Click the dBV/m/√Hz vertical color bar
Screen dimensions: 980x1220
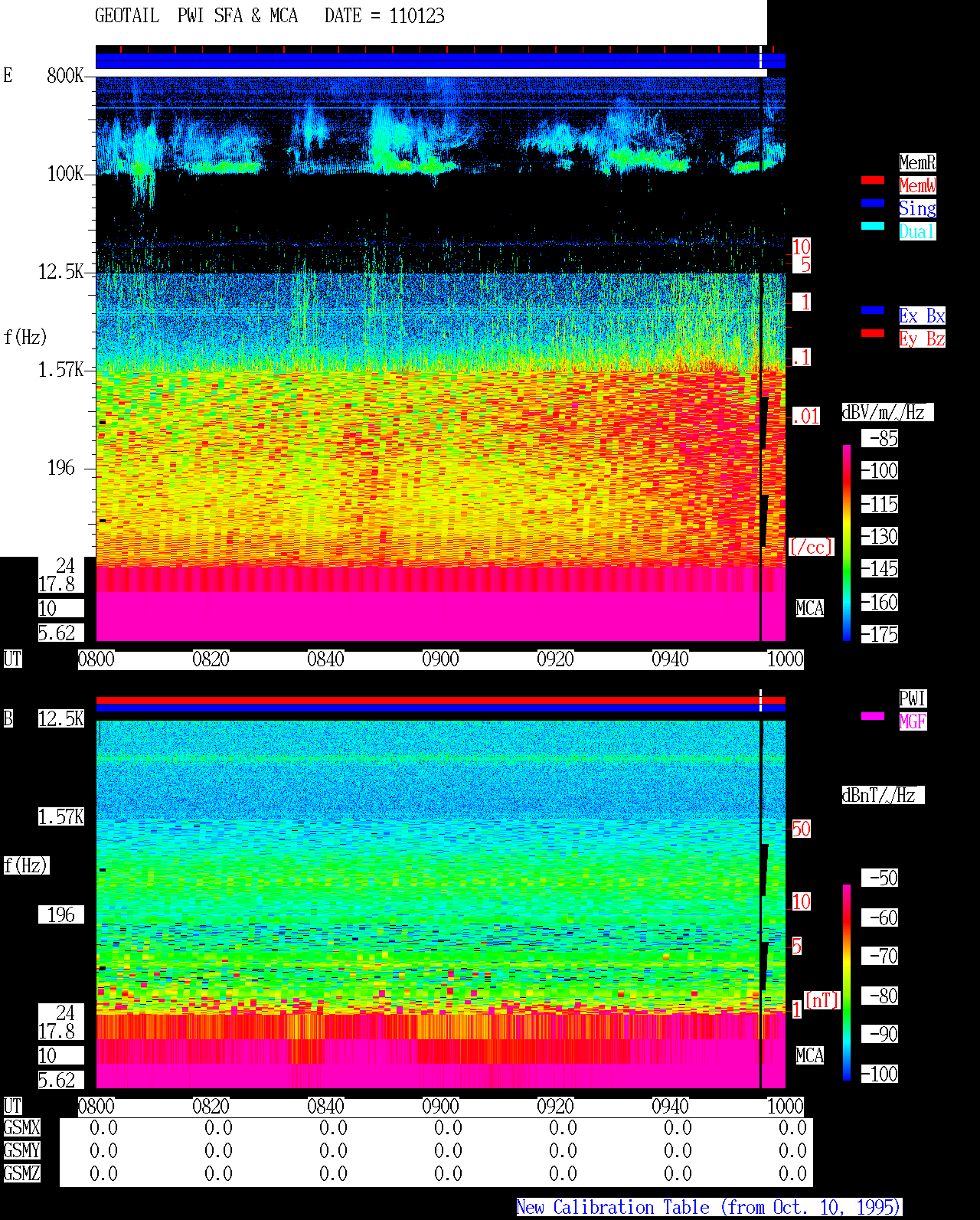[x=847, y=542]
